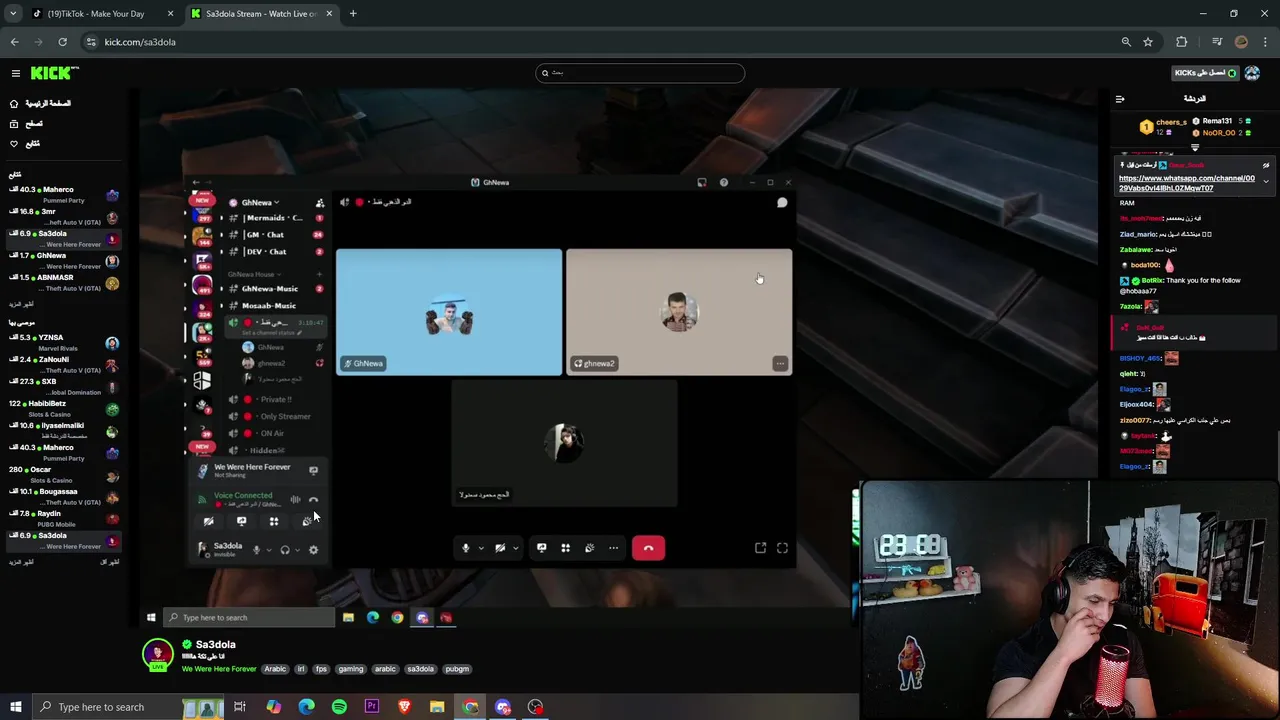The width and height of the screenshot is (1280, 720).
Task: Mute microphone next to the Sa3dola username
Action: click(256, 550)
